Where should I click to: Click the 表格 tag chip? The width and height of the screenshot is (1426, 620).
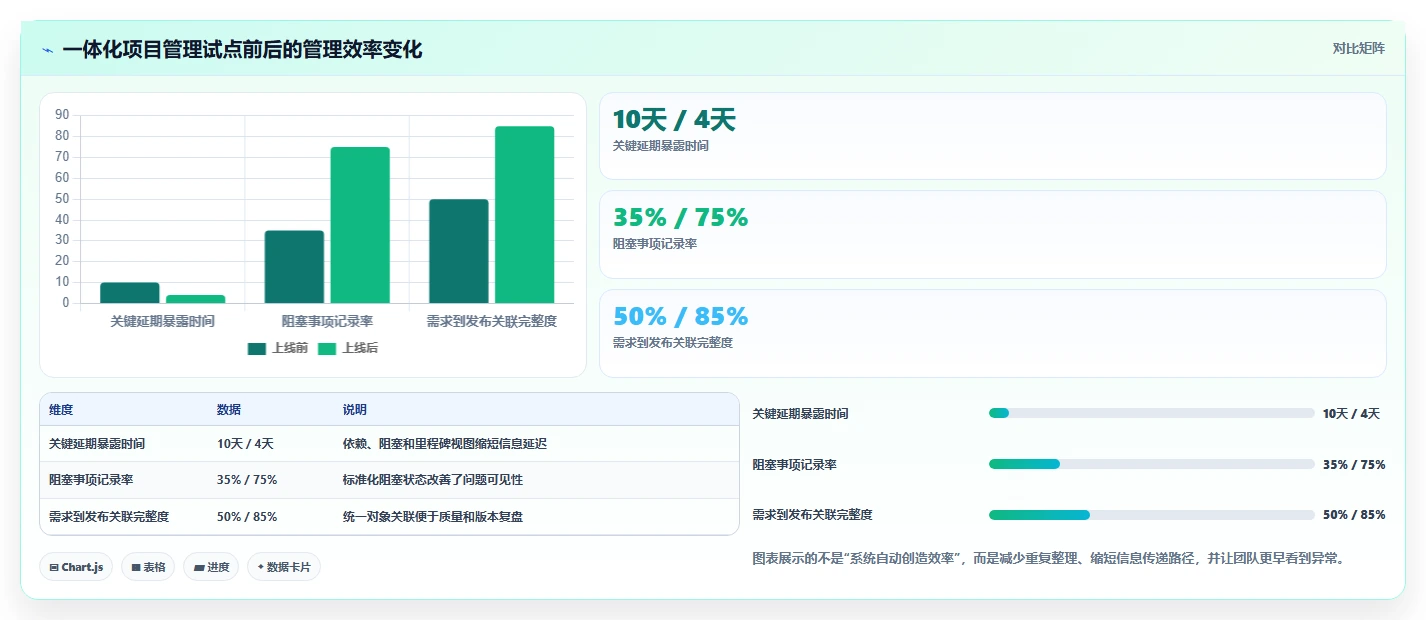(148, 567)
